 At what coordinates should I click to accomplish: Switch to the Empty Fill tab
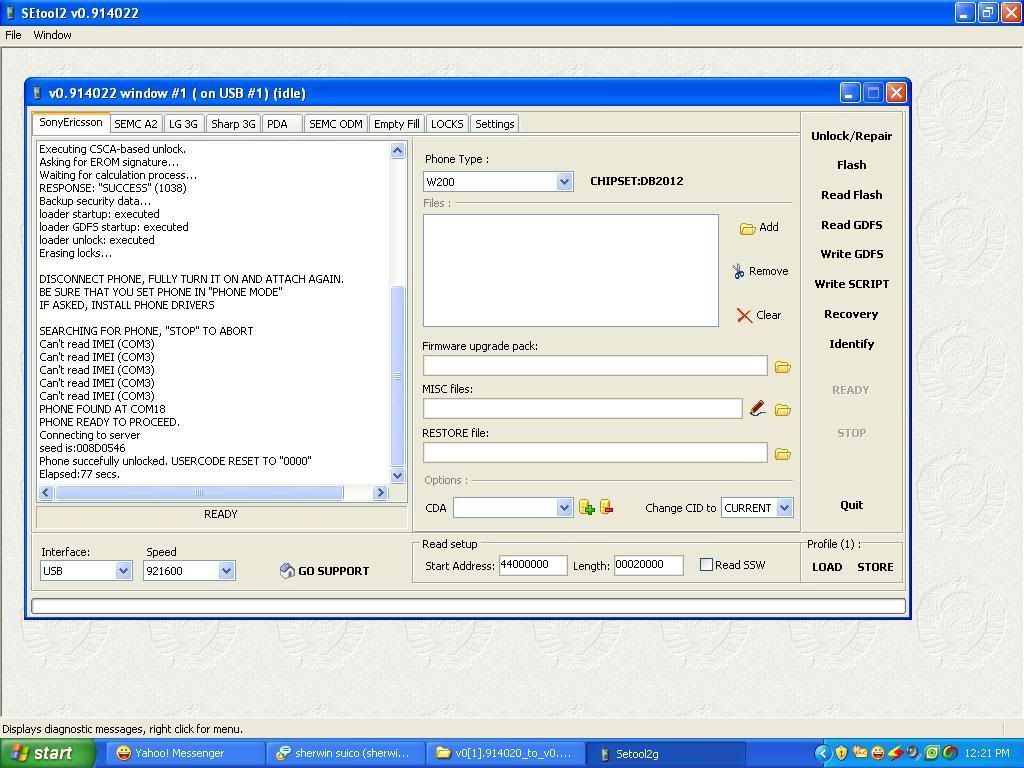396,124
